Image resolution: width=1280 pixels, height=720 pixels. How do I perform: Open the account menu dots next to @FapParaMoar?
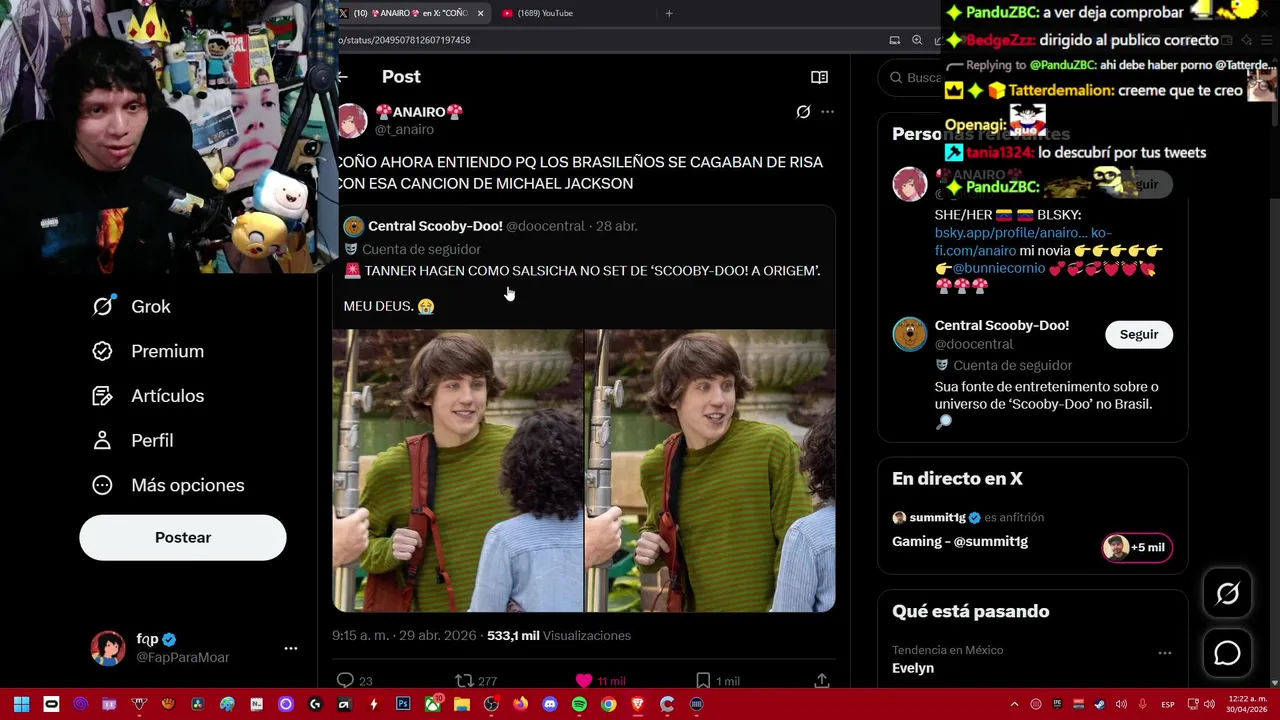tap(291, 648)
